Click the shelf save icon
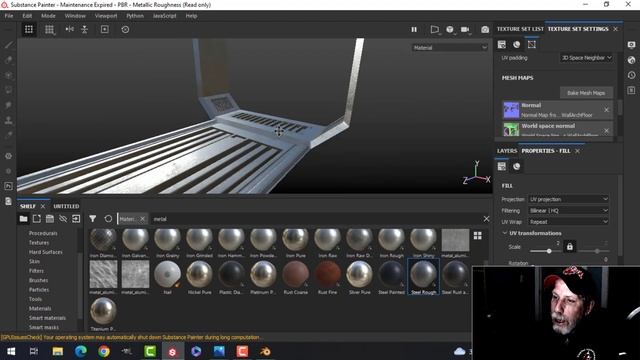640x360 pixels. click(x=50, y=219)
